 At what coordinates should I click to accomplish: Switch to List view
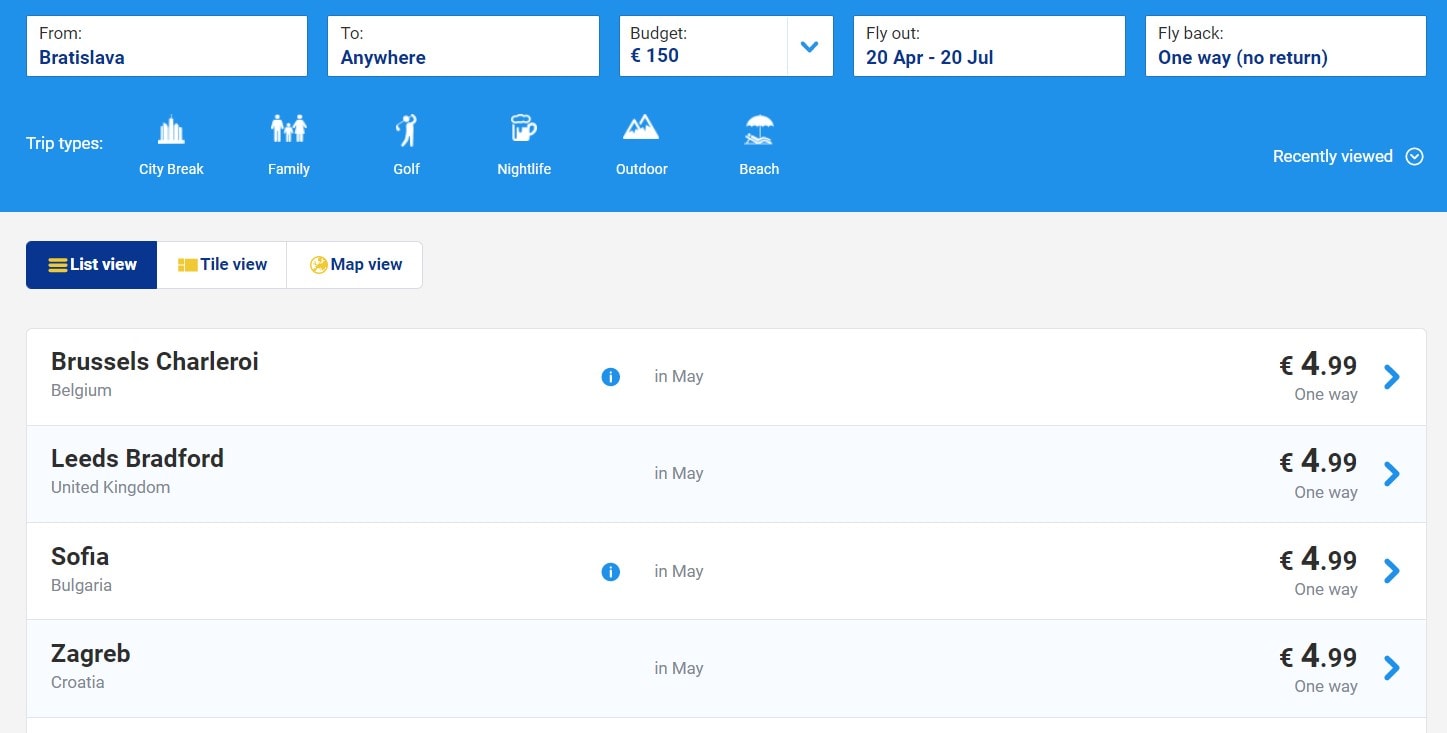point(92,265)
